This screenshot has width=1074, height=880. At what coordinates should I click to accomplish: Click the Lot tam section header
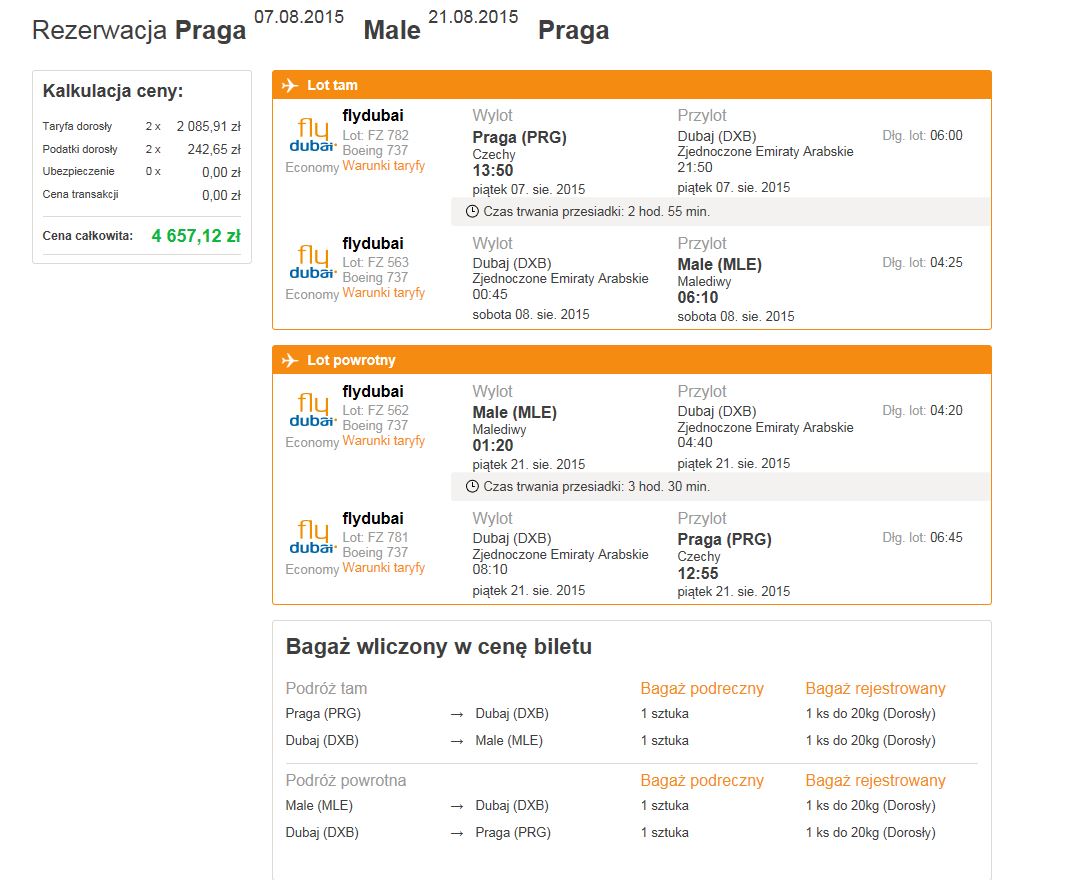632,85
